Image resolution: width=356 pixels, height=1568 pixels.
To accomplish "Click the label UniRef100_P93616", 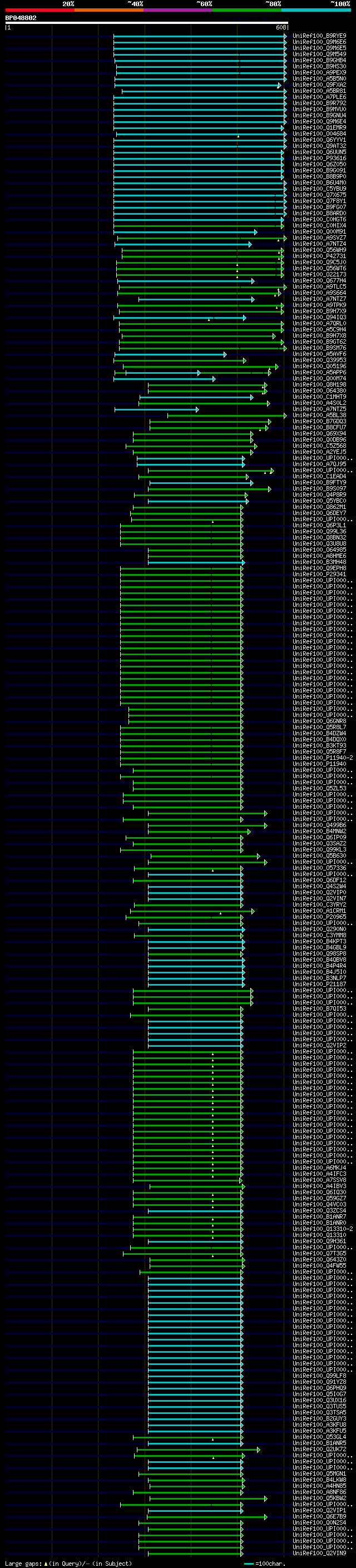I will pyautogui.click(x=319, y=159).
